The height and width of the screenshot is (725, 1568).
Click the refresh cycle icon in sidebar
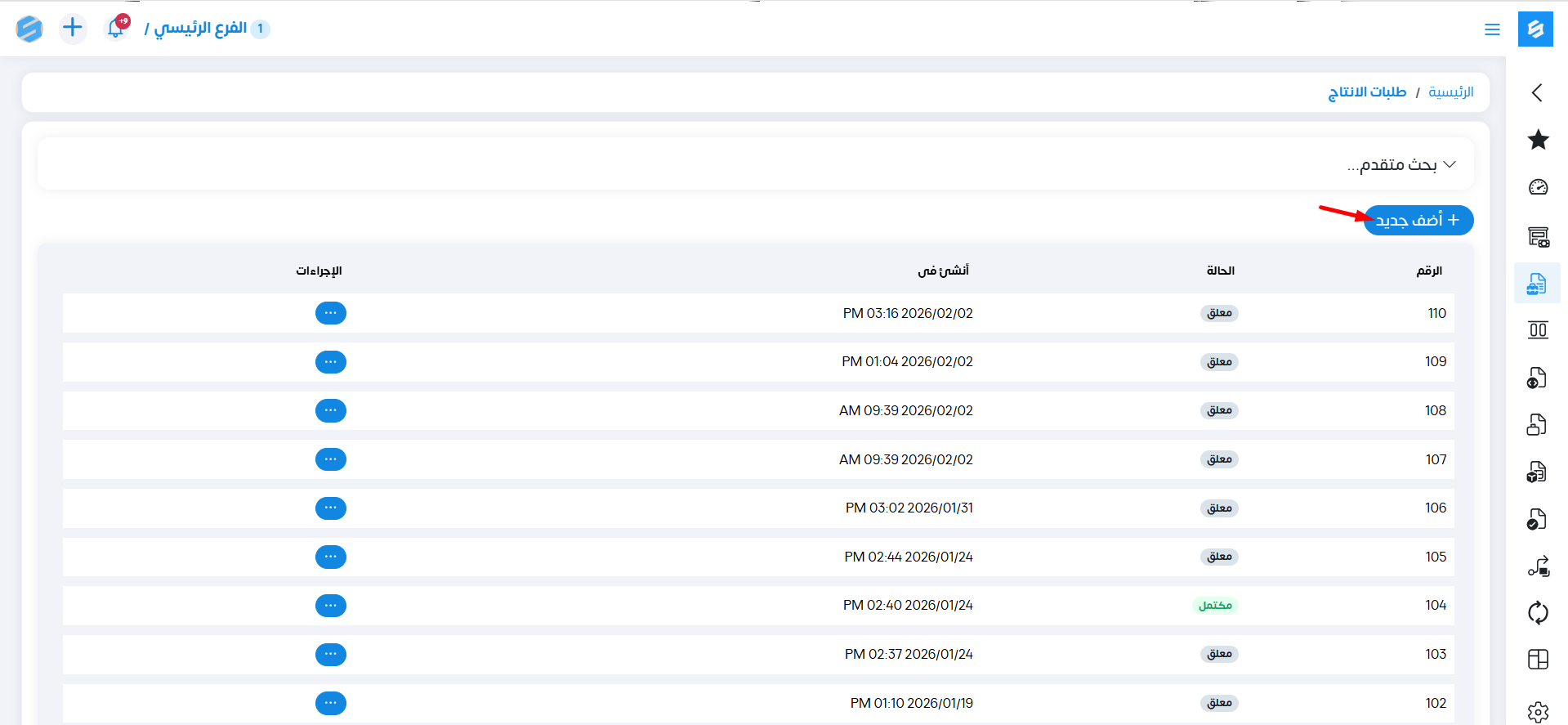pyautogui.click(x=1538, y=612)
